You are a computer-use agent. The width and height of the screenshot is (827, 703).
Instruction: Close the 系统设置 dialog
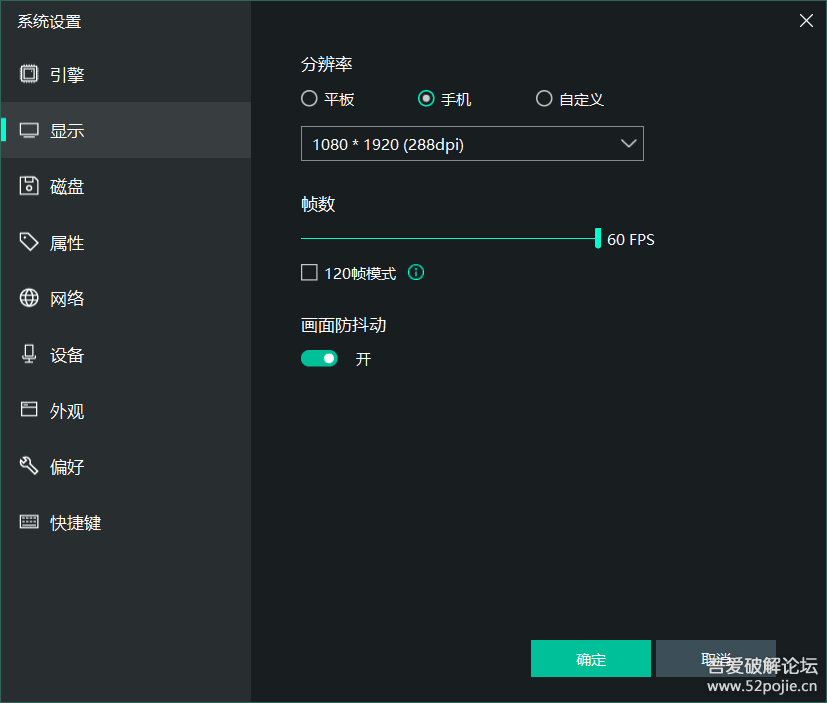click(x=806, y=21)
